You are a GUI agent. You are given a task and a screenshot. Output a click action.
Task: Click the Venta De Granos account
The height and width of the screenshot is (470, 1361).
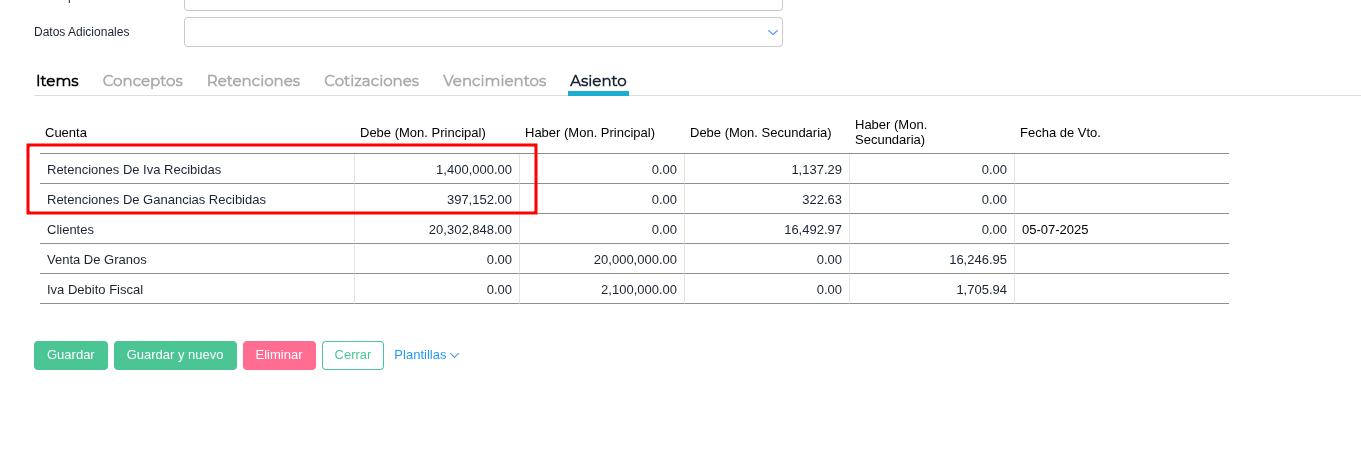click(x=97, y=260)
